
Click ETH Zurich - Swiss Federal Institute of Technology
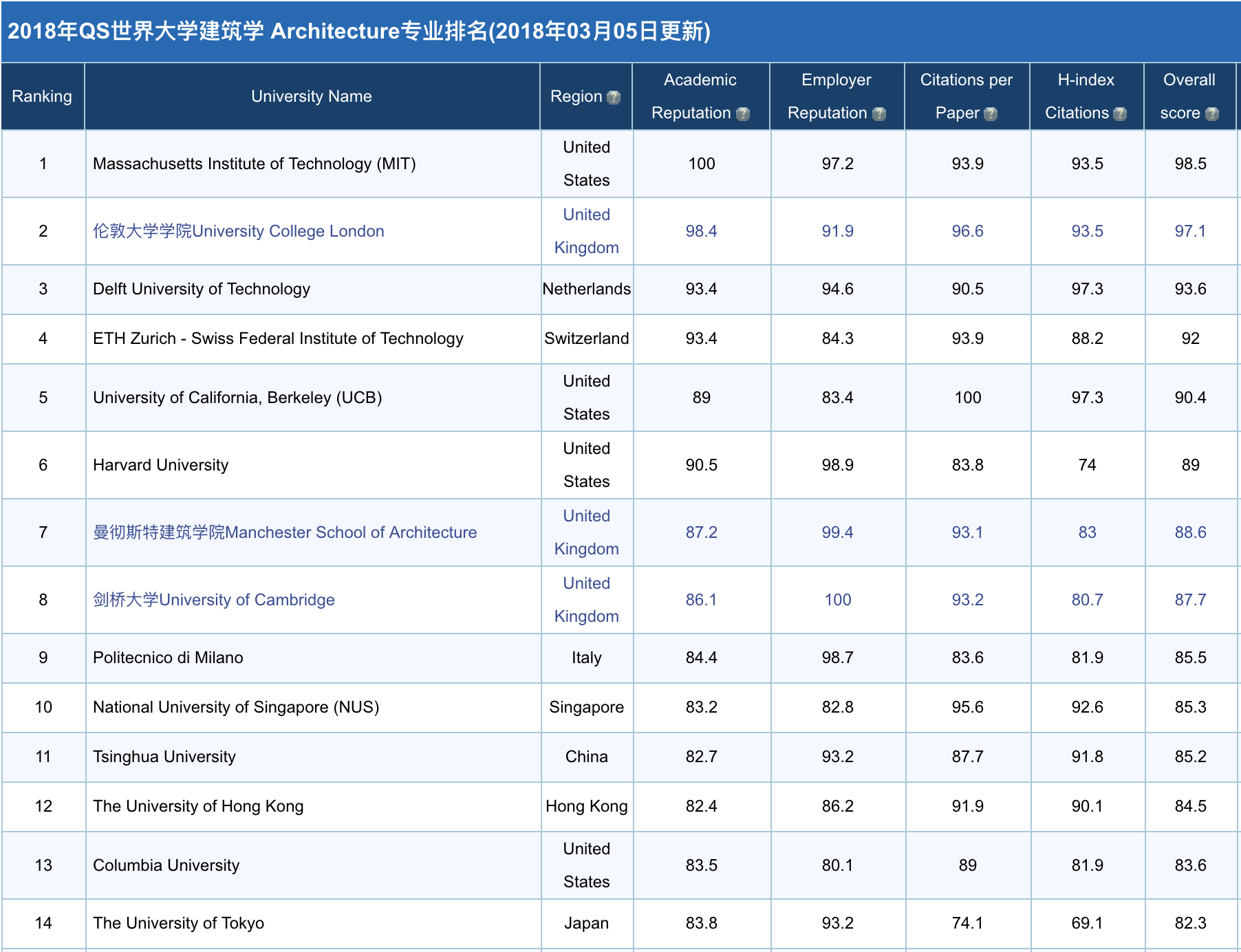279,338
